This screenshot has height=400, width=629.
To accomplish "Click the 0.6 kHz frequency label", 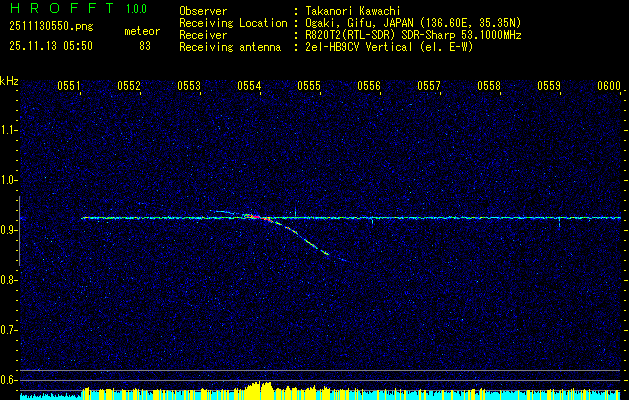I will pyautogui.click(x=9, y=380).
